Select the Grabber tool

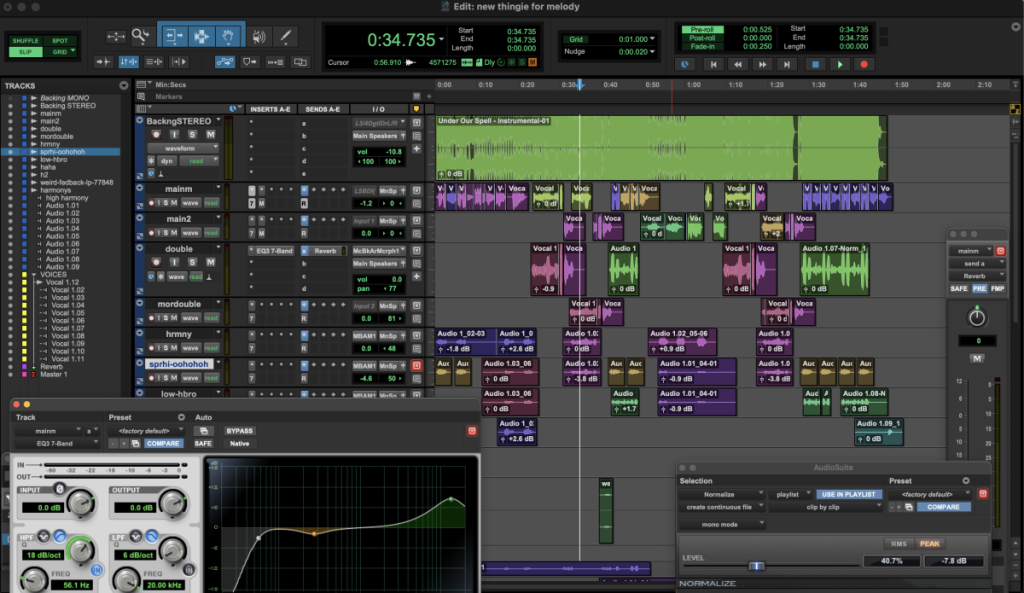point(229,34)
